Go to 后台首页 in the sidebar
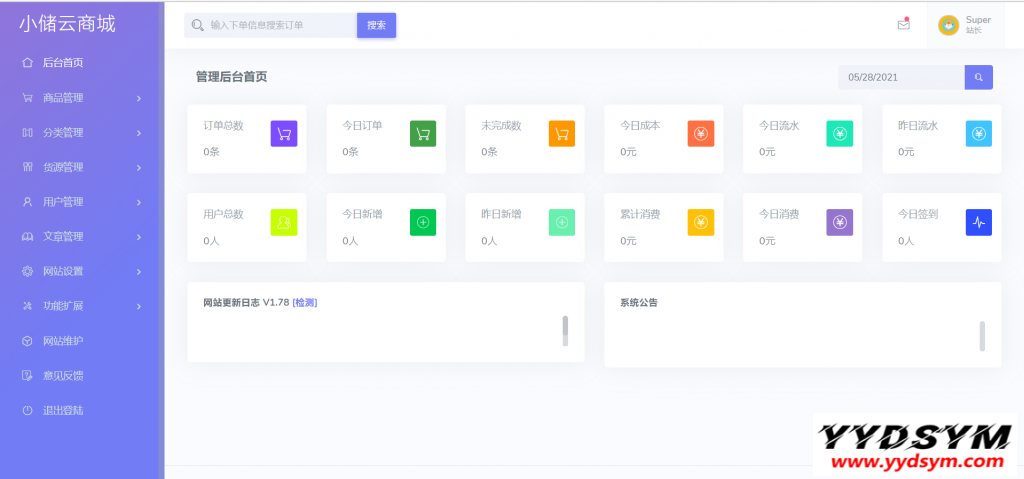Screen dimensions: 1024x479 62,63
